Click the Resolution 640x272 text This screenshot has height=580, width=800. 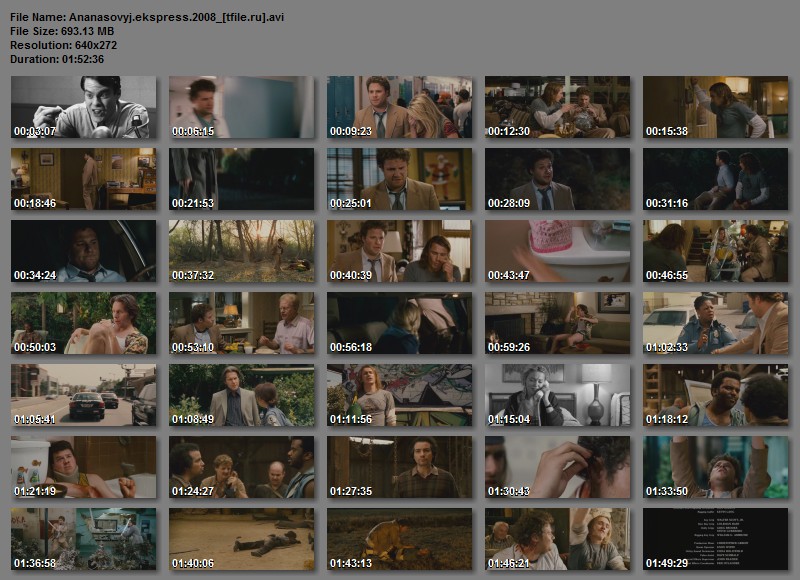64,45
